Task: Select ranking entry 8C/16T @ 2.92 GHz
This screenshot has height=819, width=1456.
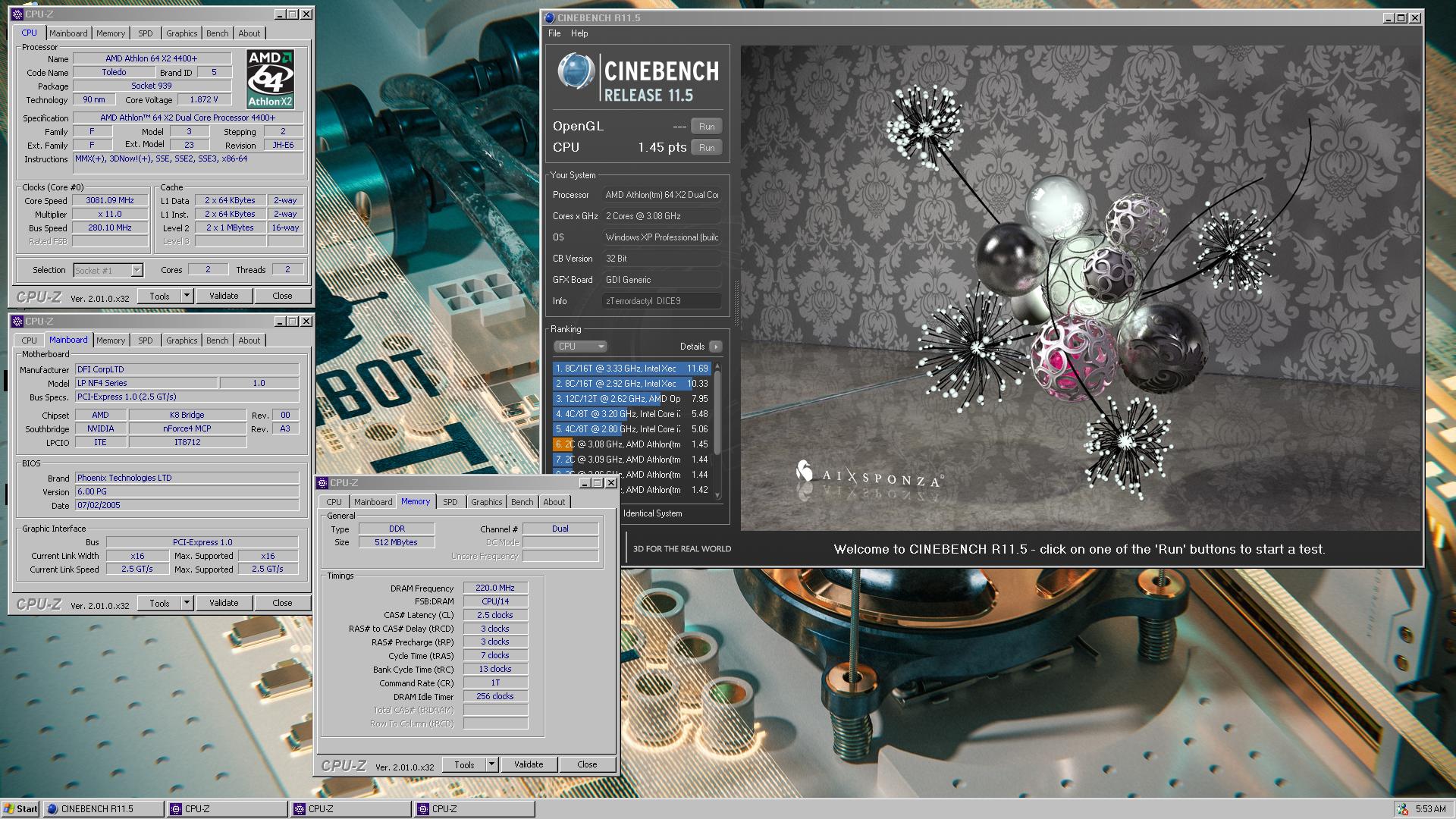Action: click(632, 384)
